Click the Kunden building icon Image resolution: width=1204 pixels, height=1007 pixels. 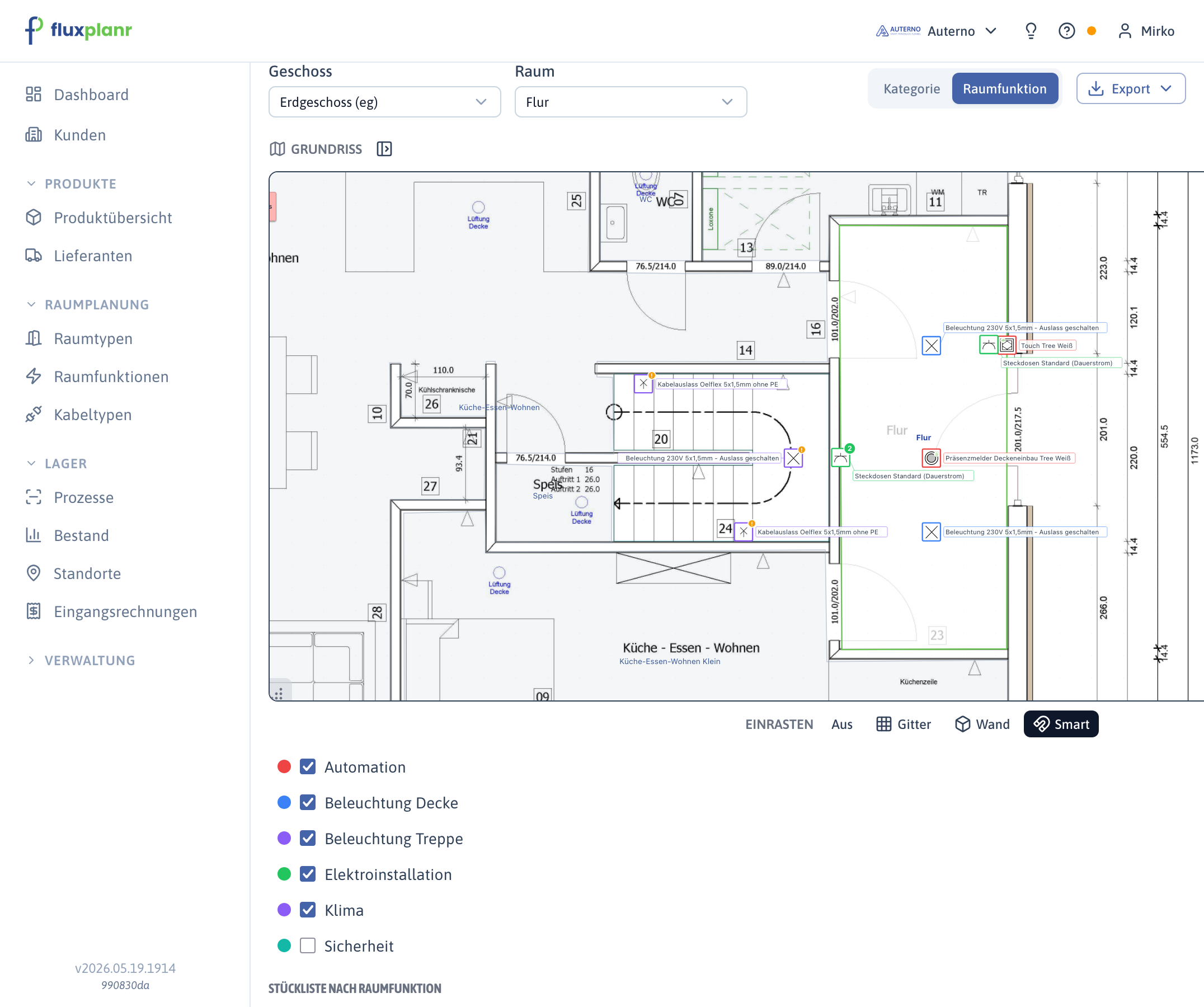[34, 135]
